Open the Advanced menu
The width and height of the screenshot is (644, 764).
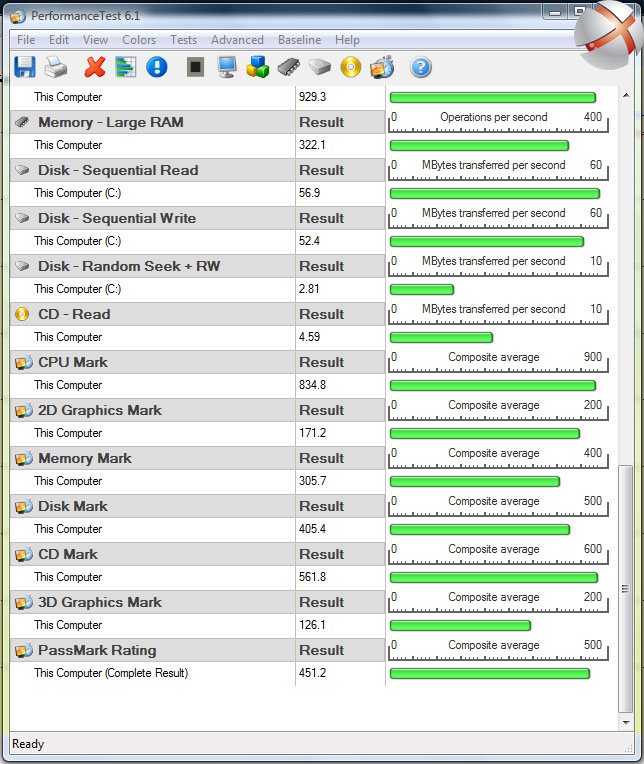(x=237, y=40)
